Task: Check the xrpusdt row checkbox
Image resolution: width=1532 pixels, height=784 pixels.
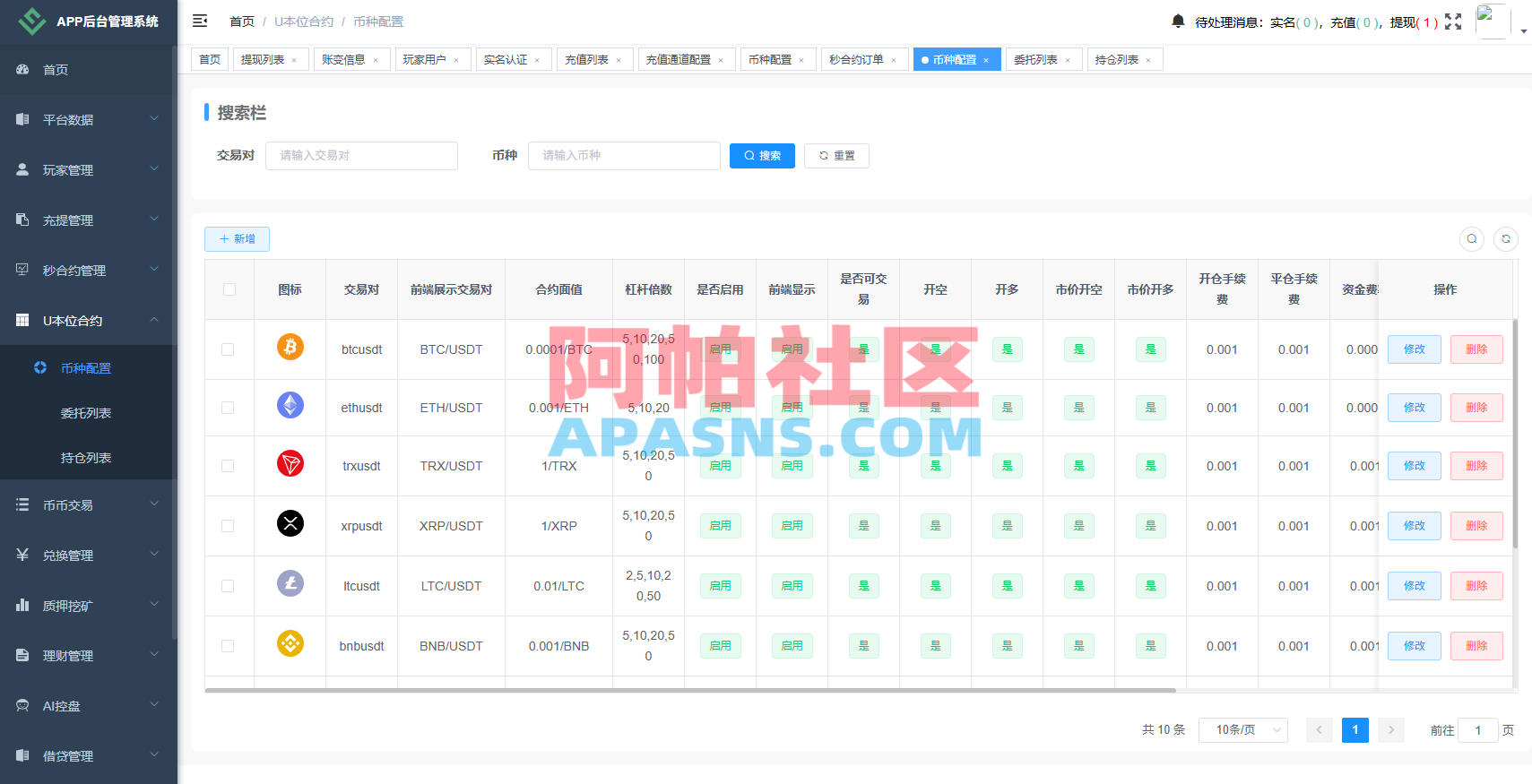Action: (x=228, y=526)
